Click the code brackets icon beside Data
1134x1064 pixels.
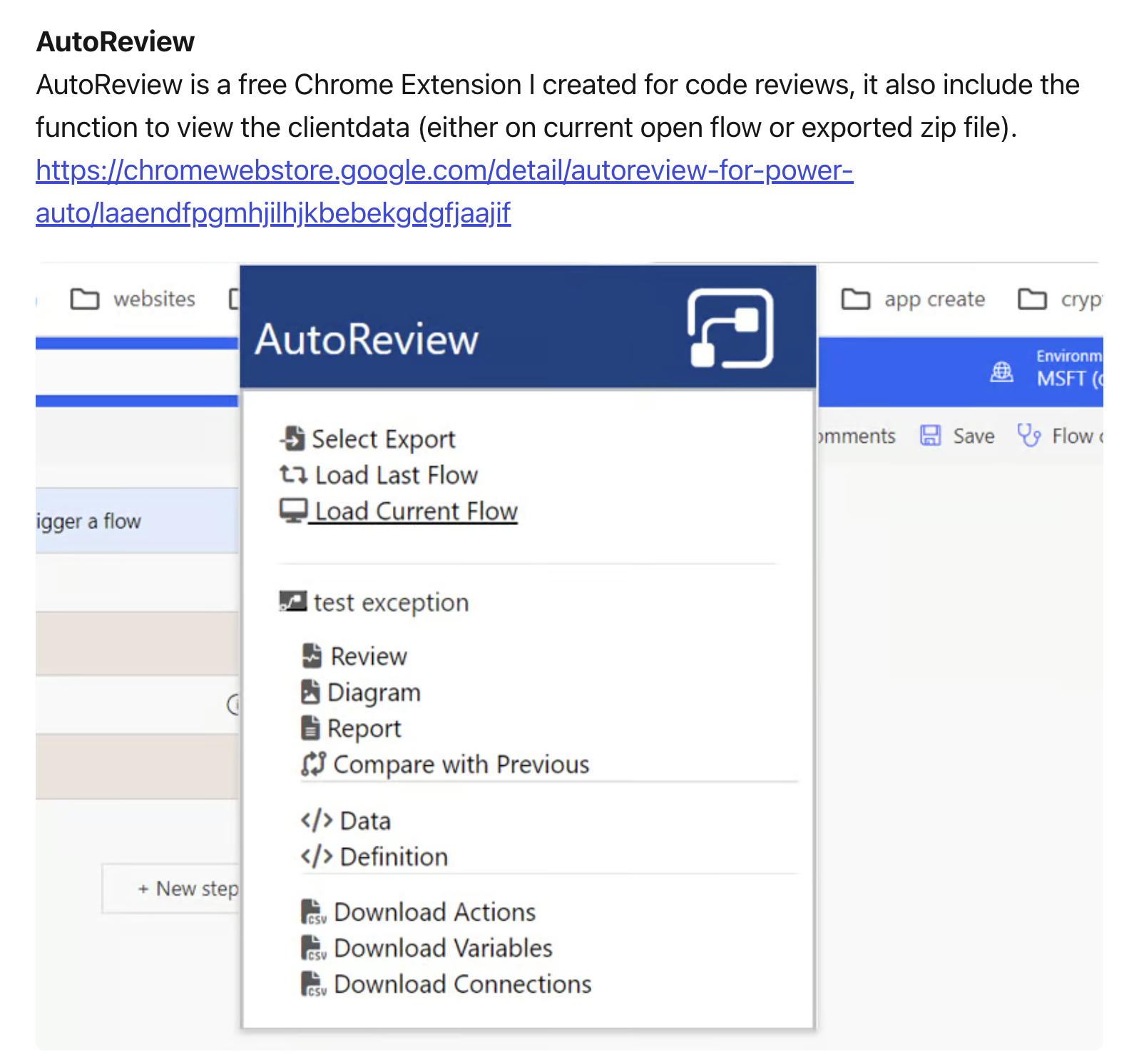[317, 820]
